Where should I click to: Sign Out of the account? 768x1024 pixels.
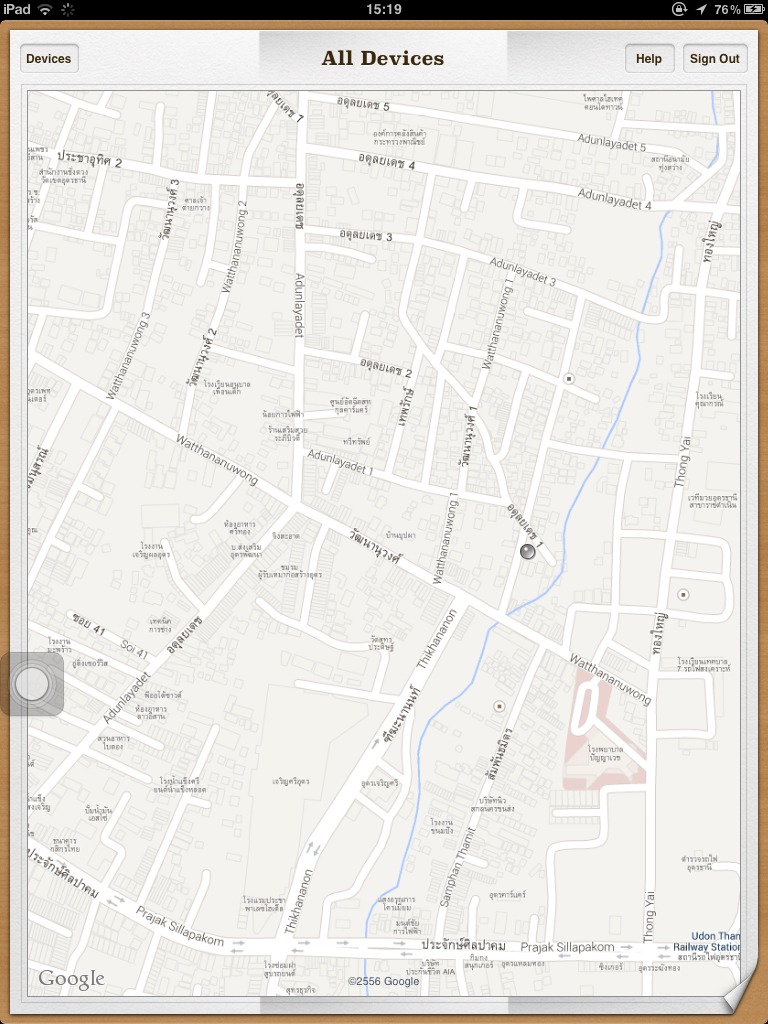point(715,58)
